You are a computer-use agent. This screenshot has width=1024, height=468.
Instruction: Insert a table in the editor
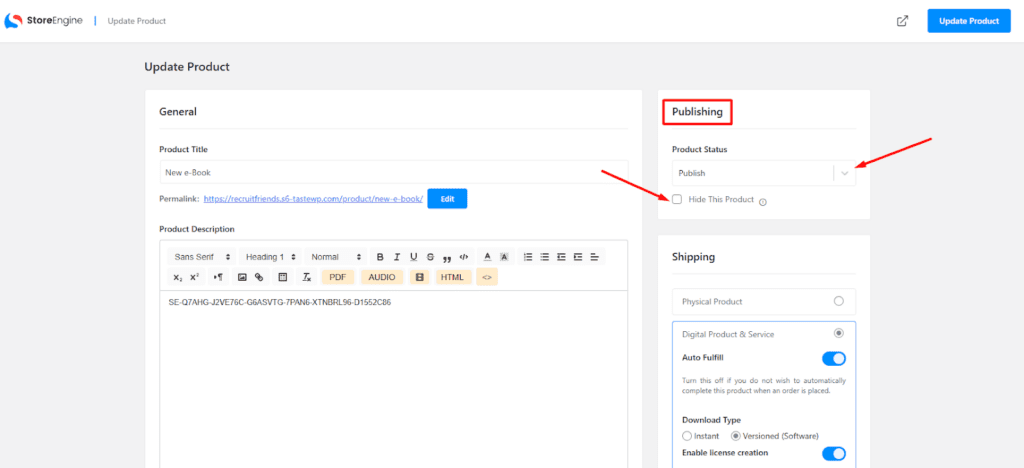point(283,277)
